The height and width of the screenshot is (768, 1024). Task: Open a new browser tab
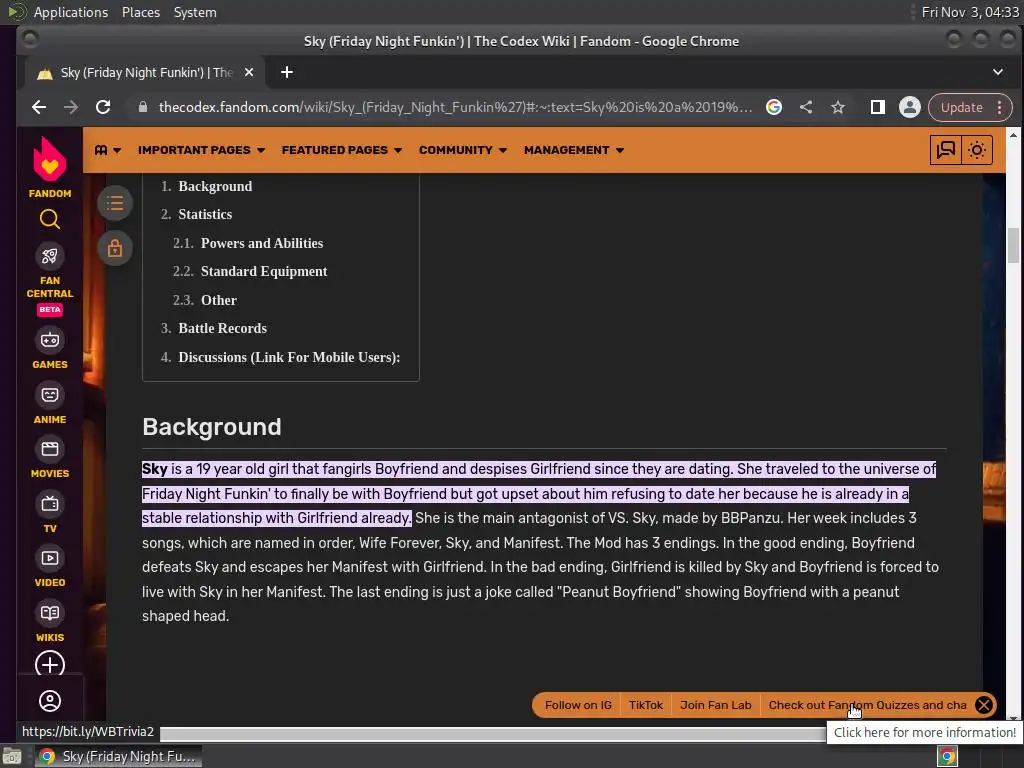click(x=287, y=72)
